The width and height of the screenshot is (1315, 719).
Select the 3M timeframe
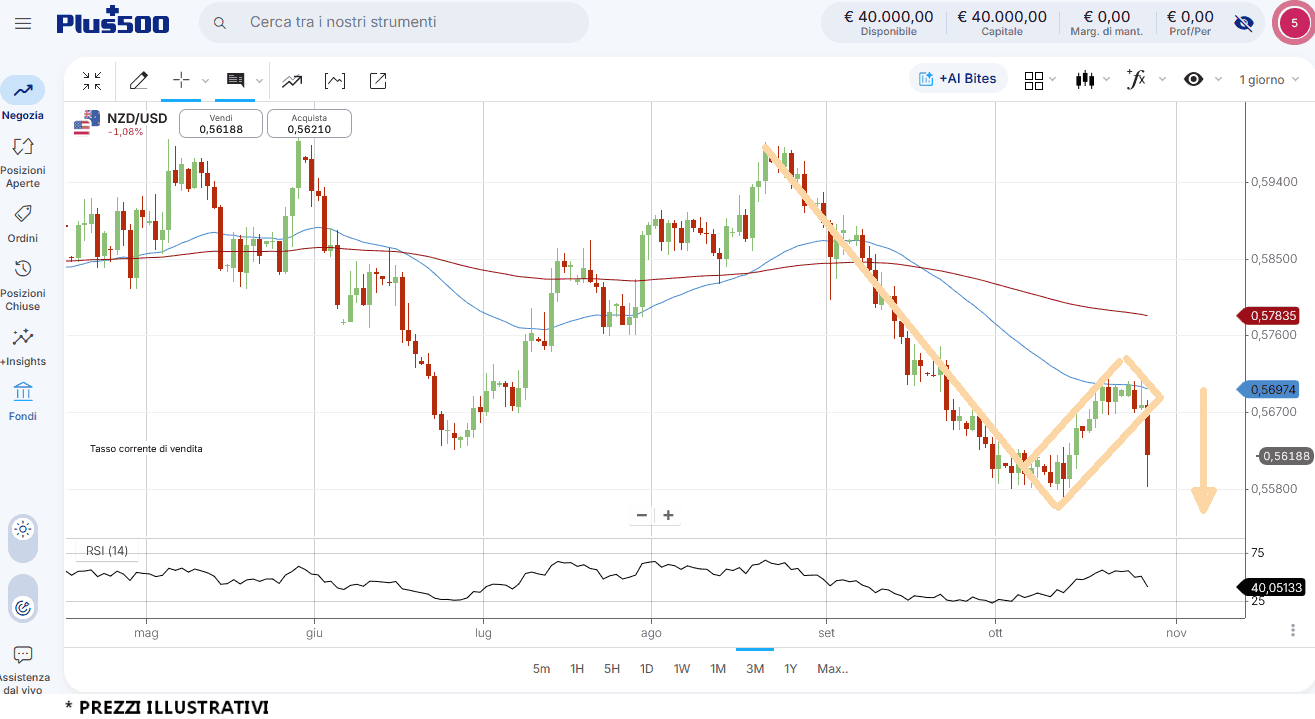click(755, 669)
